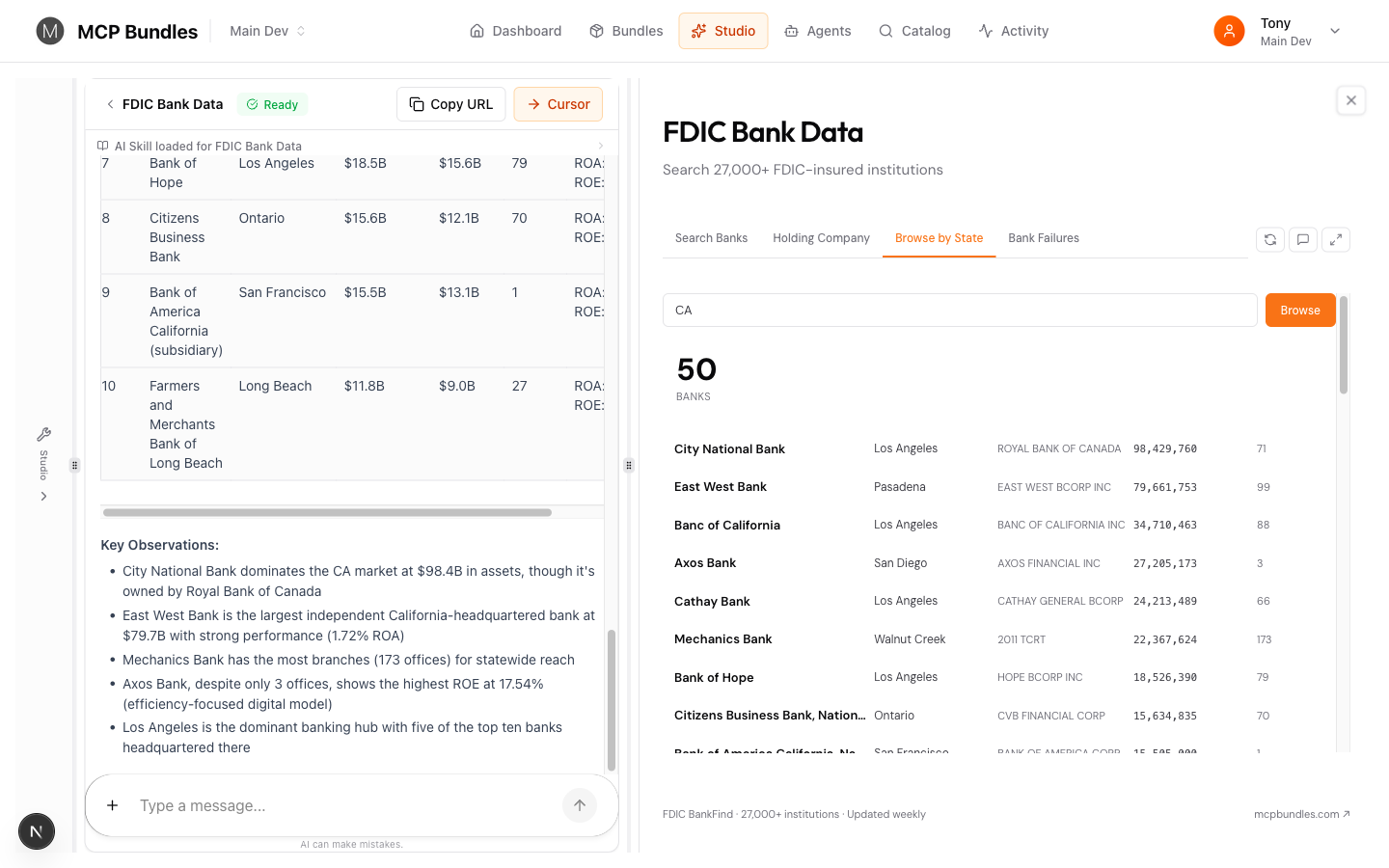The image size is (1389, 868).
Task: Open the Main Dev workspace switcher
Action: (x=267, y=31)
